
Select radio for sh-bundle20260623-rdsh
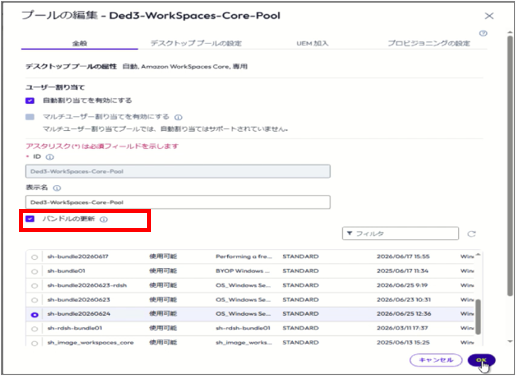[34, 286]
